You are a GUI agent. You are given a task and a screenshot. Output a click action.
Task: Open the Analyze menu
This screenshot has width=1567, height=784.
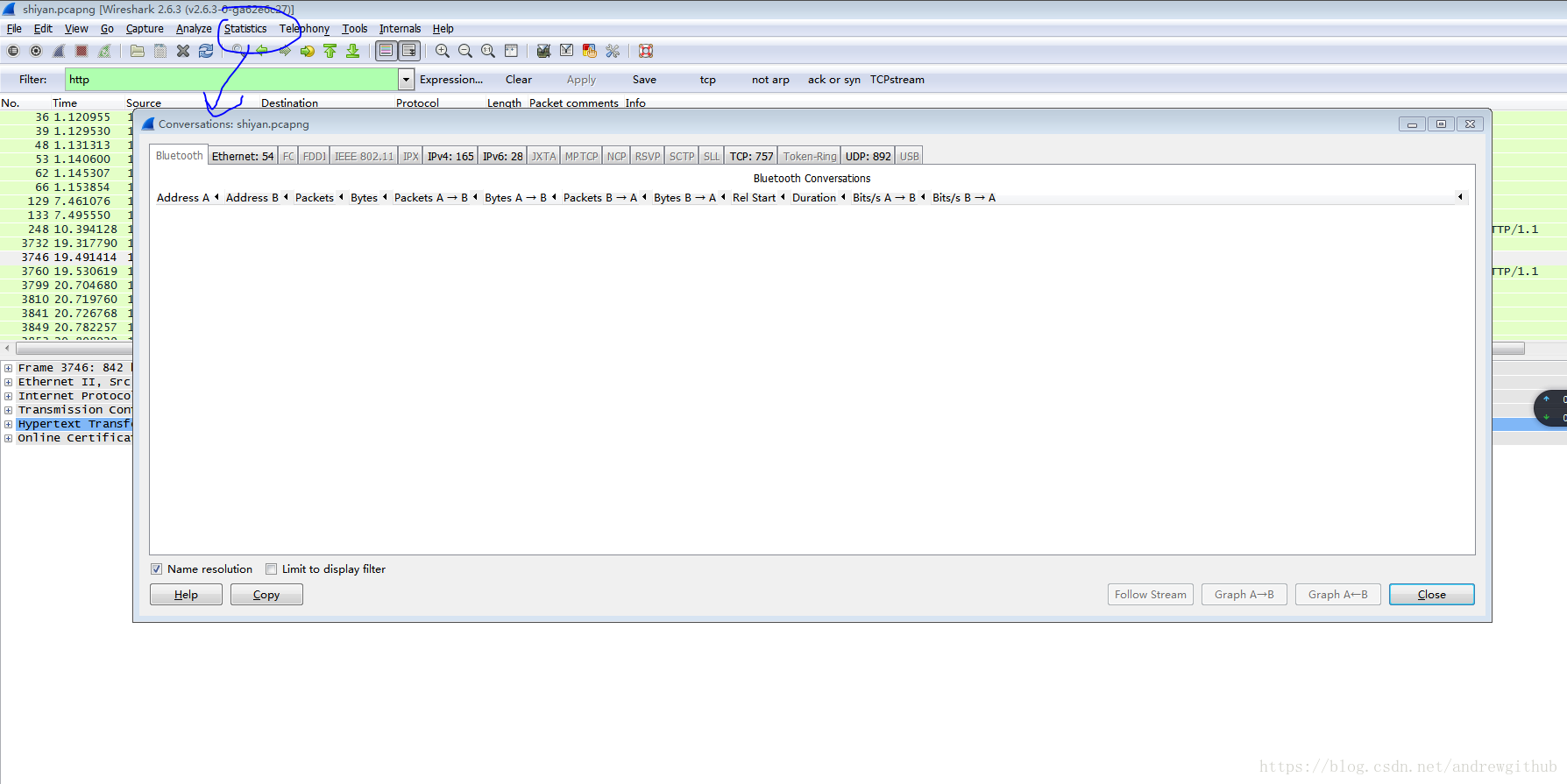pos(194,29)
